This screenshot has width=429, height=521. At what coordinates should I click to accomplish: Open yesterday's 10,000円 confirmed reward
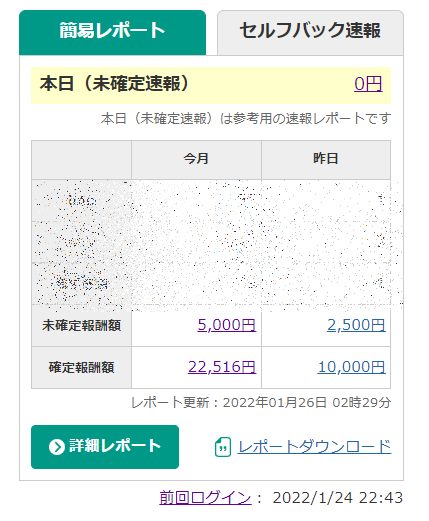click(x=352, y=367)
